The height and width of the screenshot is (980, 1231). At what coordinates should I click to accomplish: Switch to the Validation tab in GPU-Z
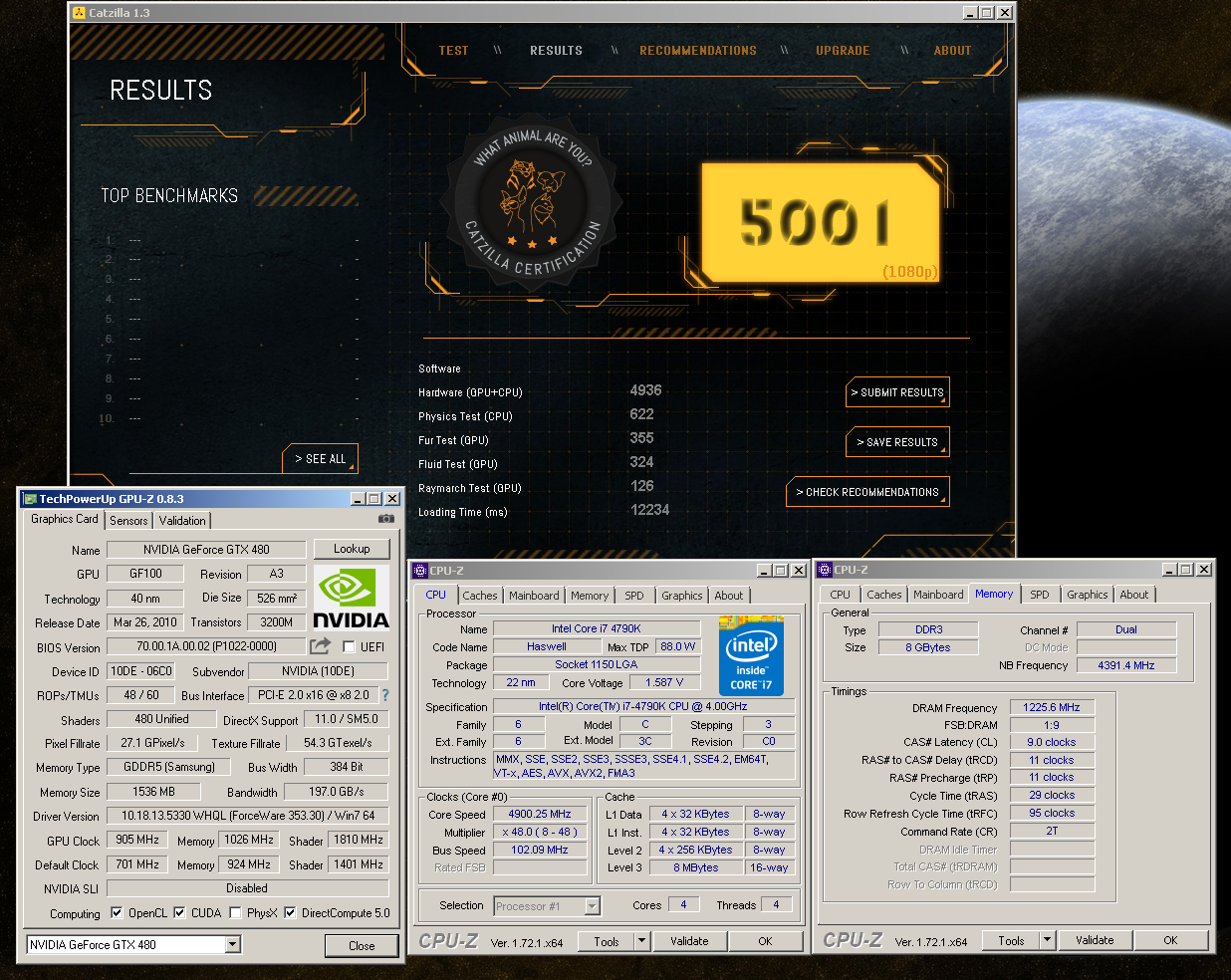(182, 521)
